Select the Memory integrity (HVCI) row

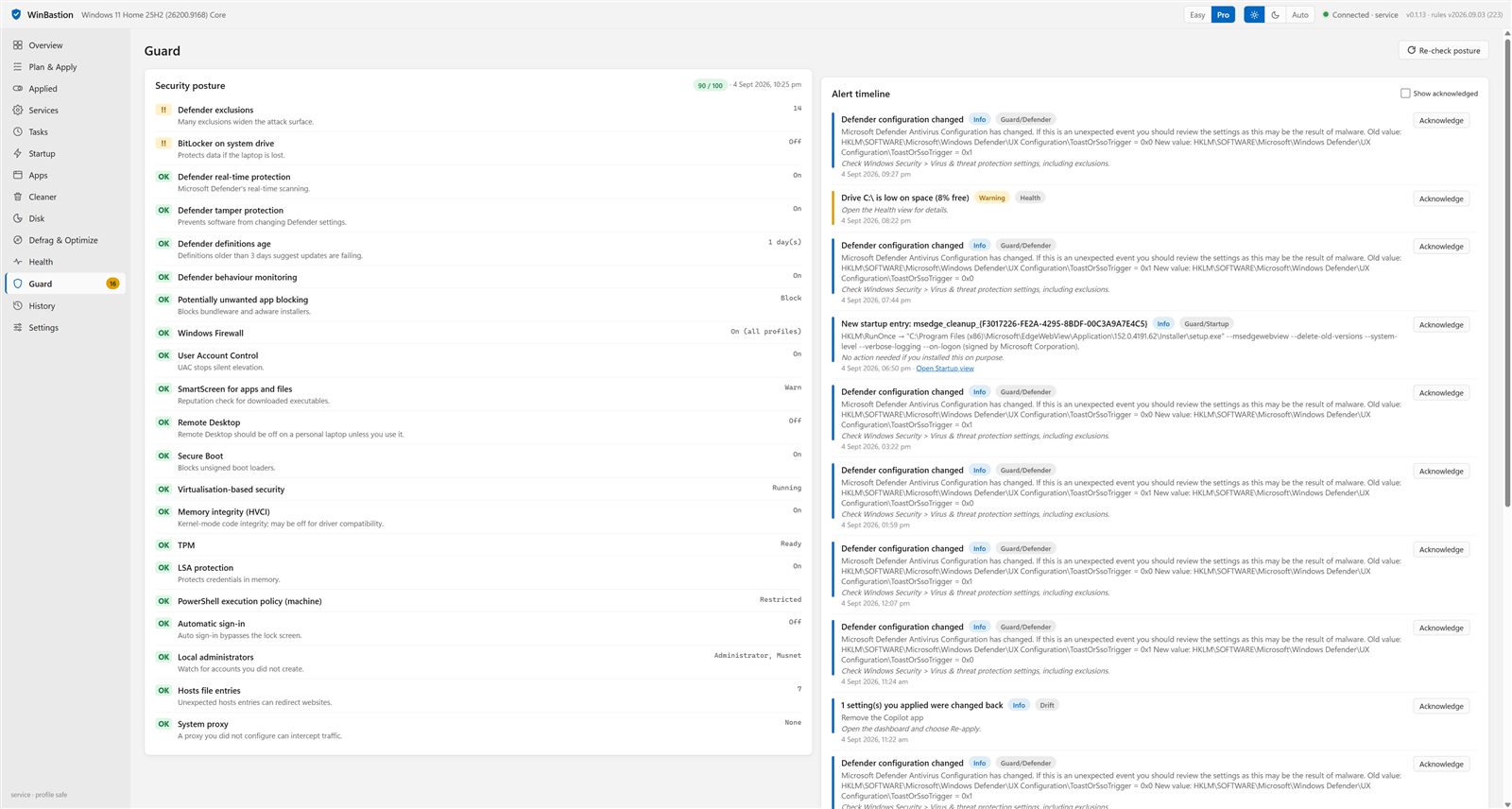pos(478,517)
